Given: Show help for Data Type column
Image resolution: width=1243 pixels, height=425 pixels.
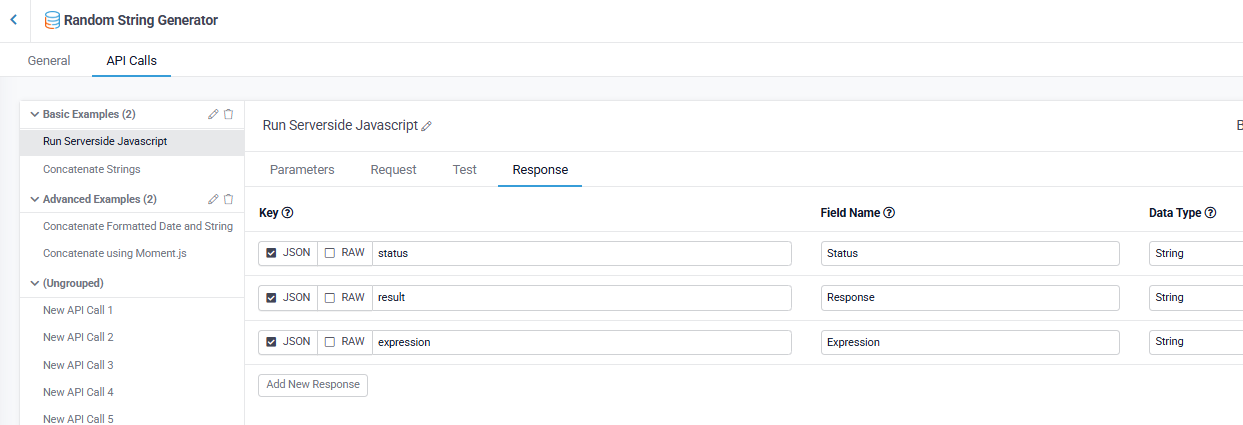Looking at the screenshot, I should pos(1210,213).
